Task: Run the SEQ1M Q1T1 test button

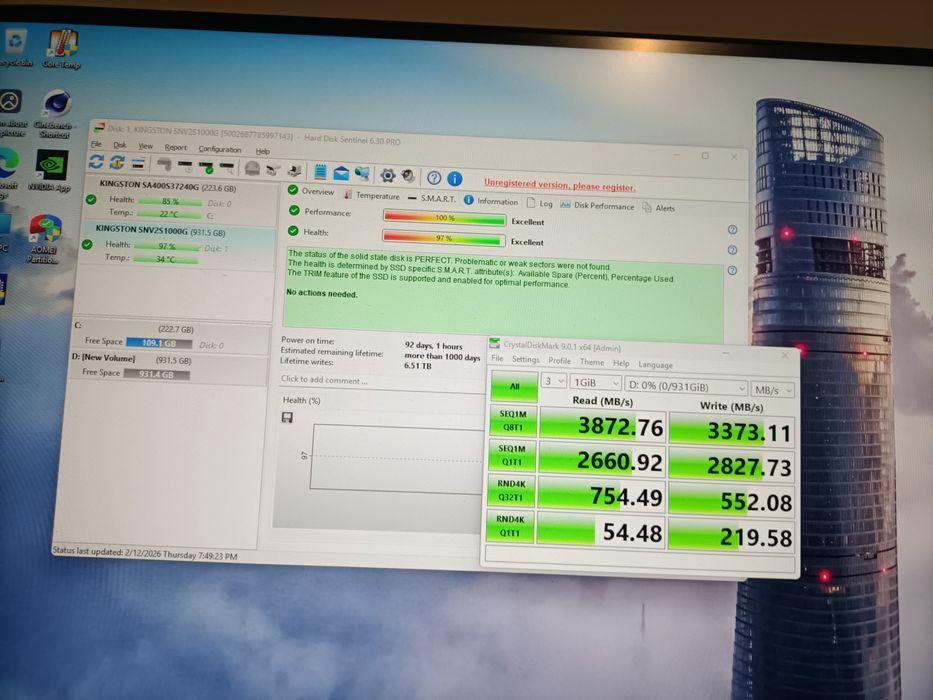Action: coord(511,455)
